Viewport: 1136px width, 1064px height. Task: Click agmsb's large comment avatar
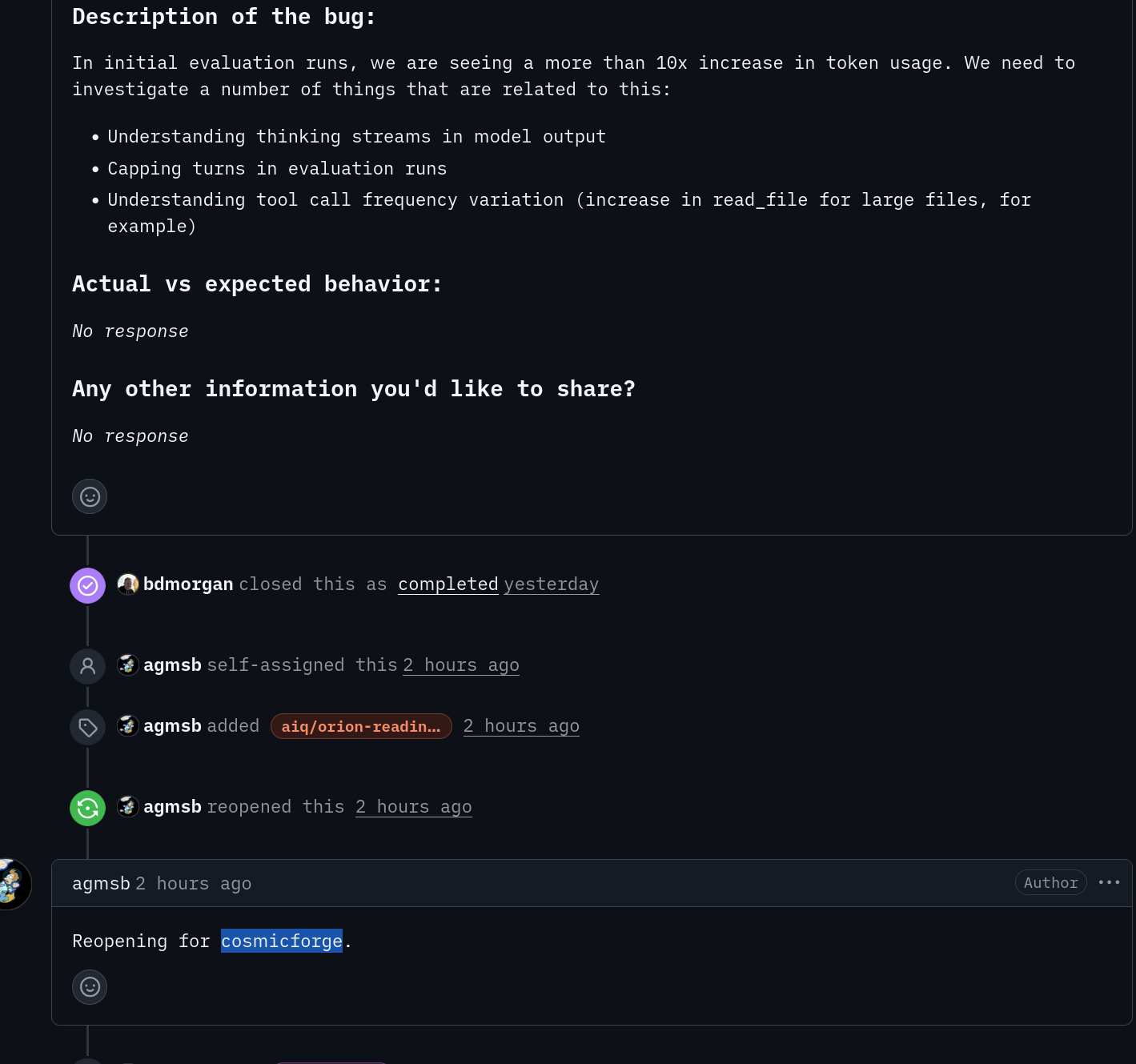point(11,884)
